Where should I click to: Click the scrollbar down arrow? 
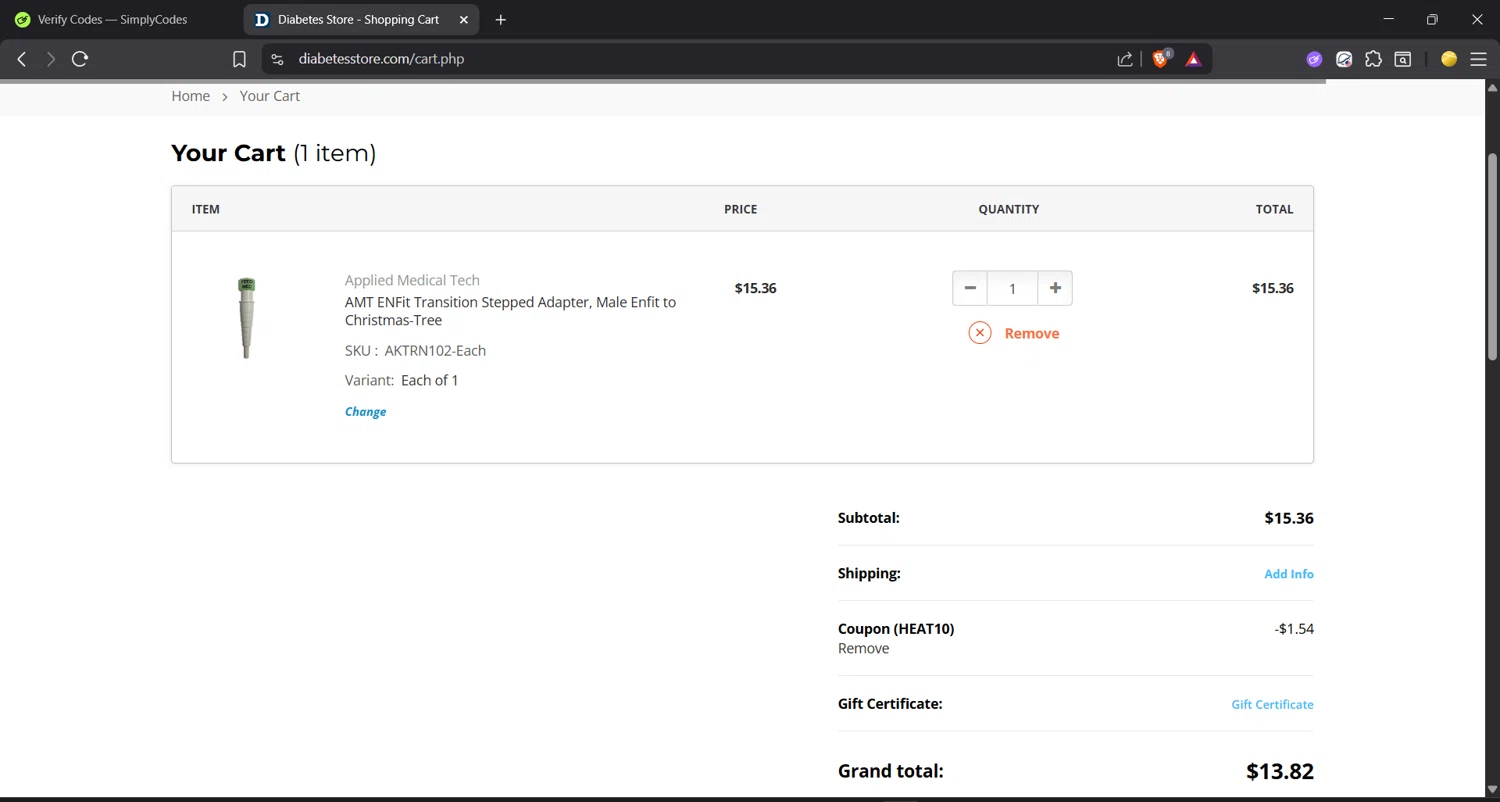pos(1492,790)
